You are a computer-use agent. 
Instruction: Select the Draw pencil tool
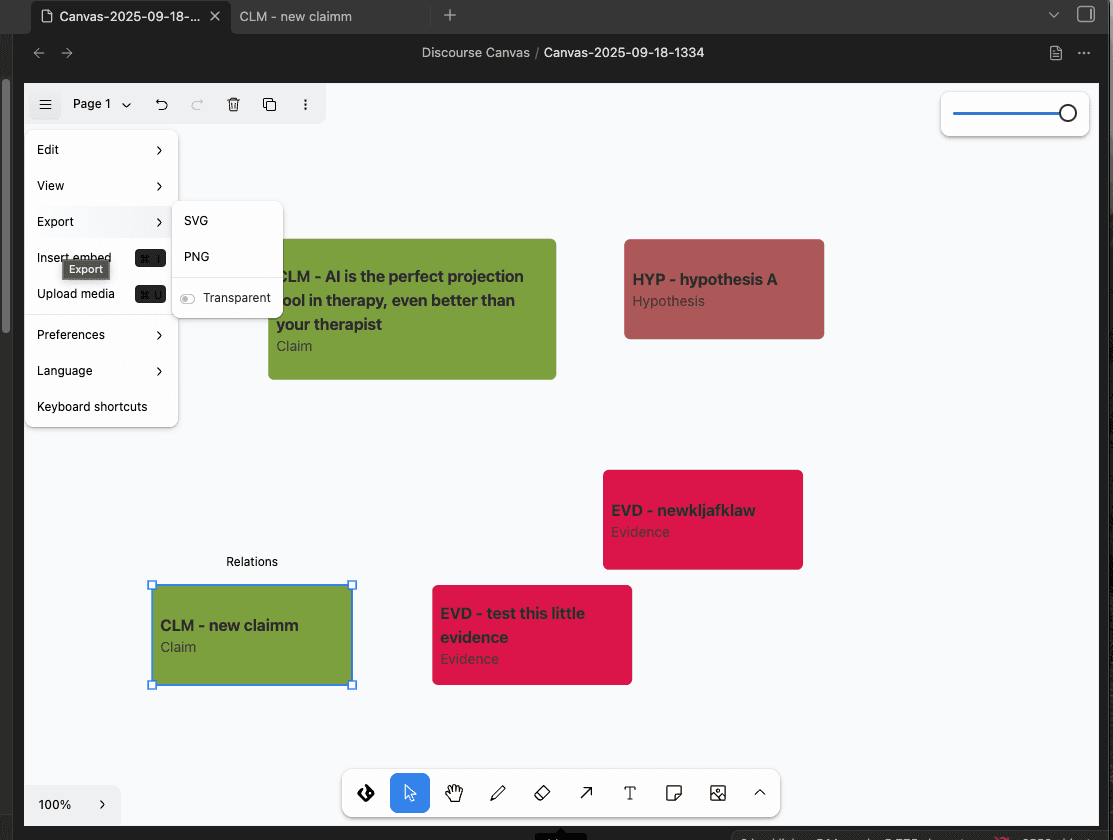498,792
